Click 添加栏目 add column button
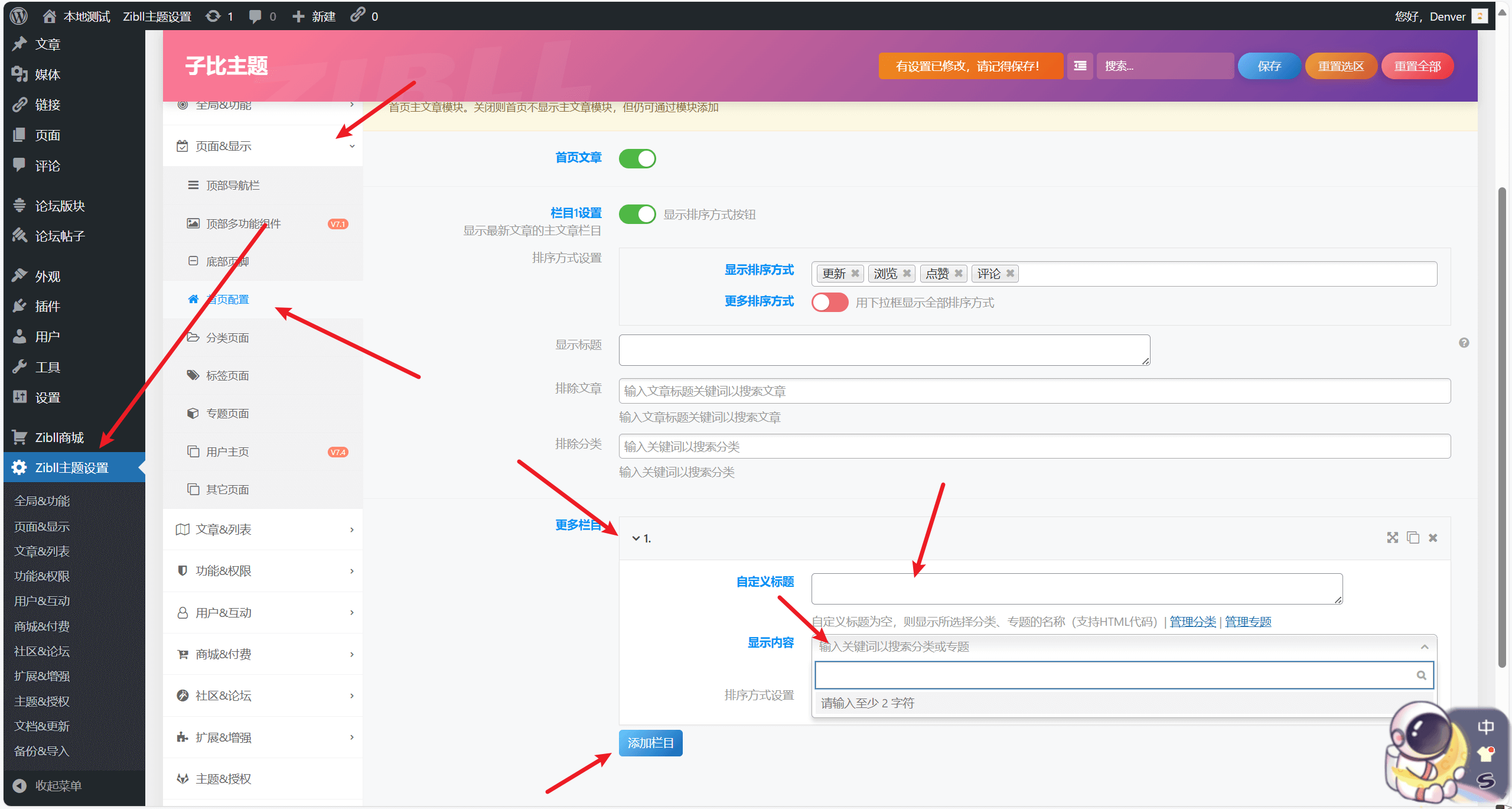The height and width of the screenshot is (809, 1512). coord(650,743)
